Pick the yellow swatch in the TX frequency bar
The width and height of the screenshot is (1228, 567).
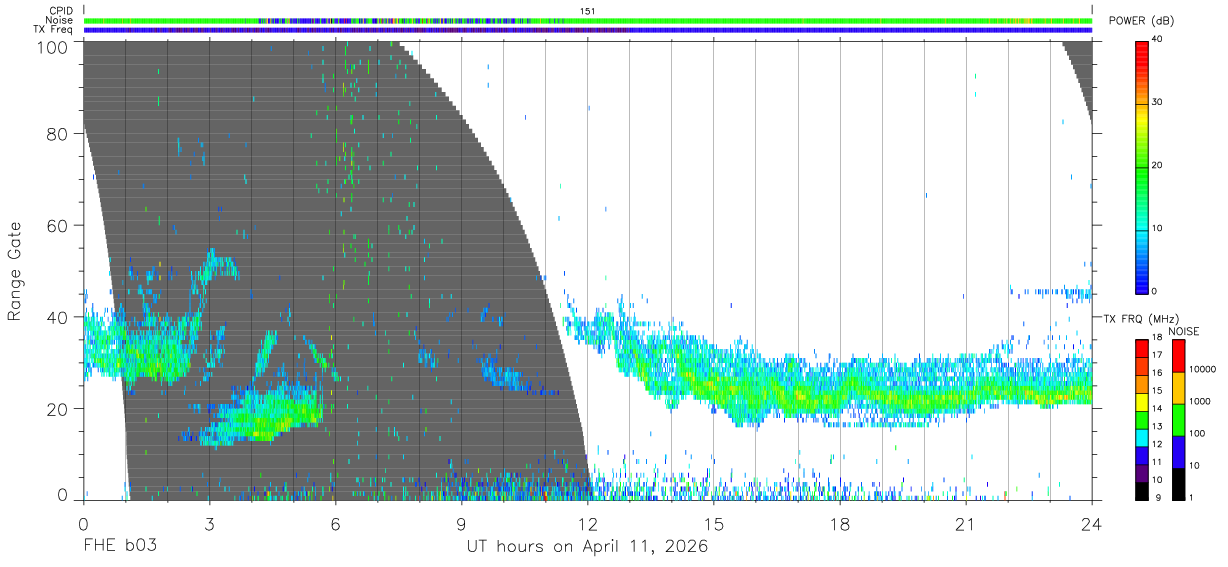tap(1142, 400)
